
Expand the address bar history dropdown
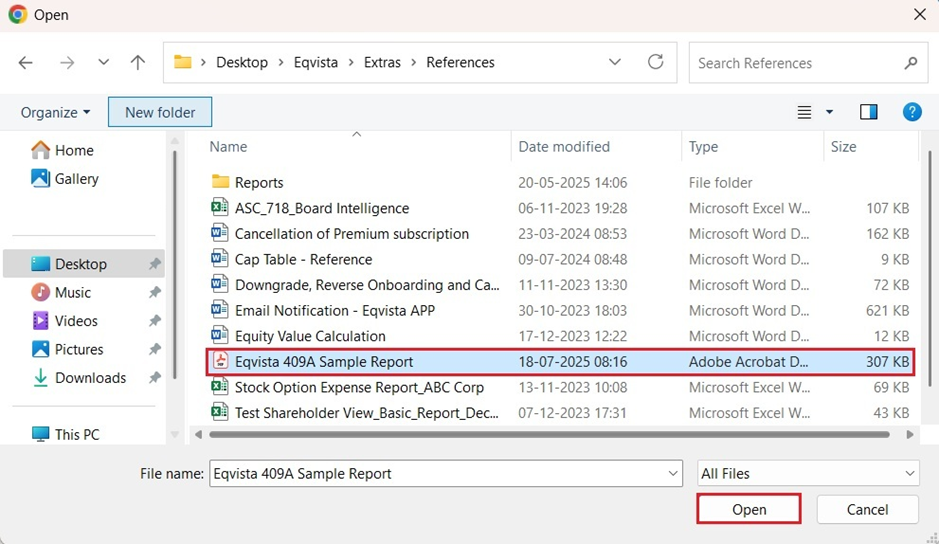pyautogui.click(x=615, y=62)
